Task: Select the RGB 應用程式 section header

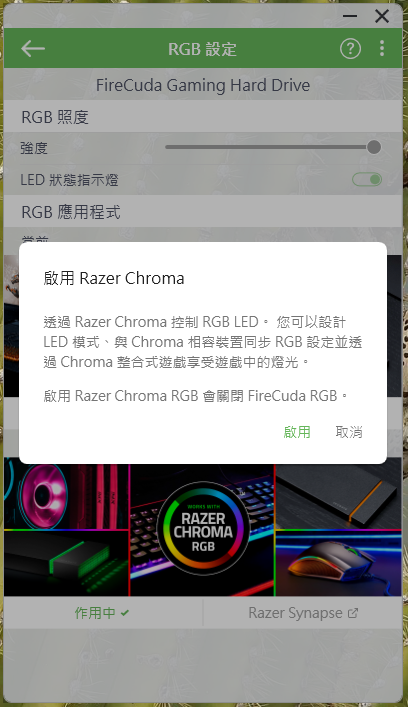Action: [203, 211]
